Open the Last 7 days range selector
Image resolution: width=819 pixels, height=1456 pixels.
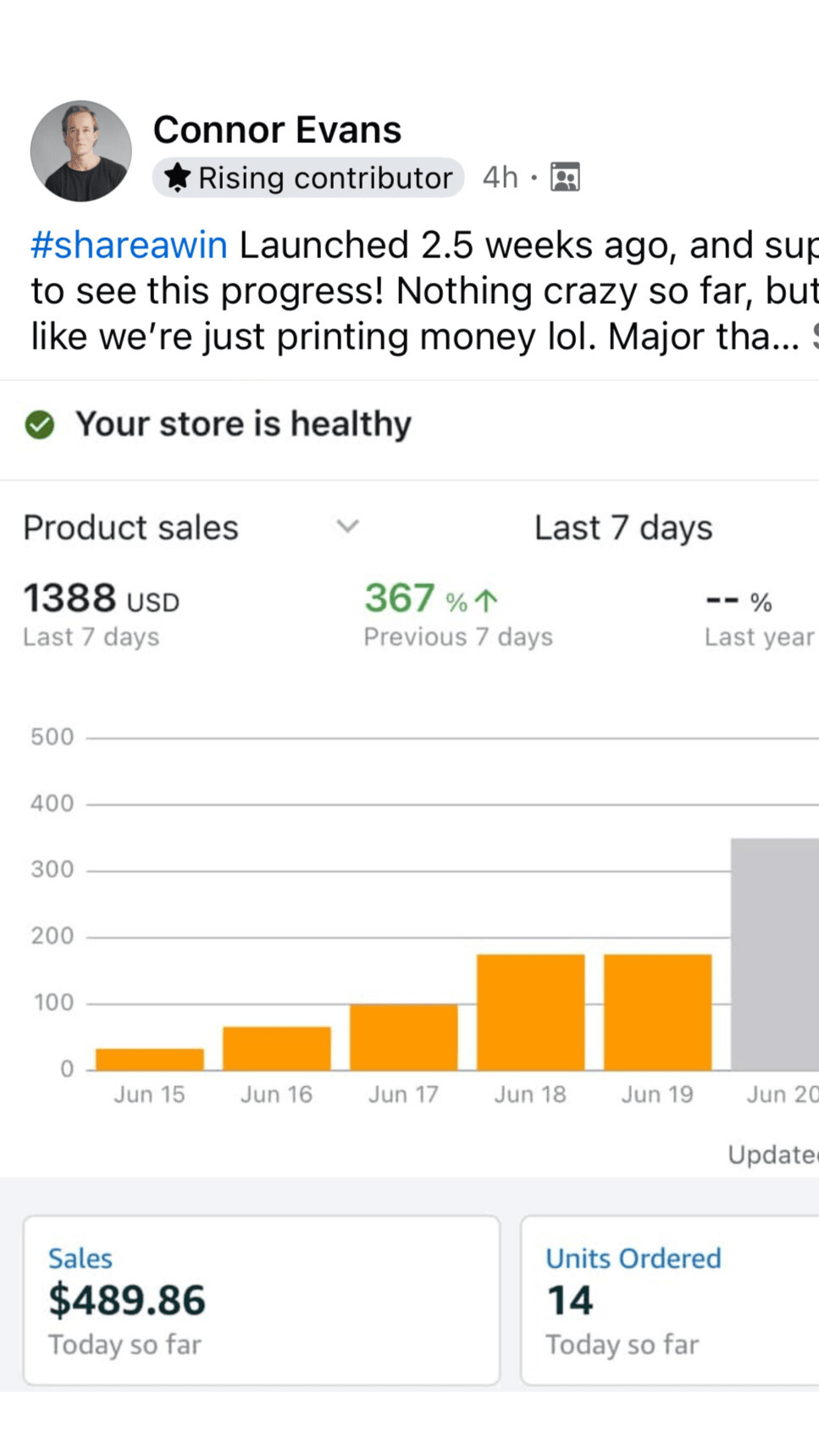pyautogui.click(x=623, y=528)
